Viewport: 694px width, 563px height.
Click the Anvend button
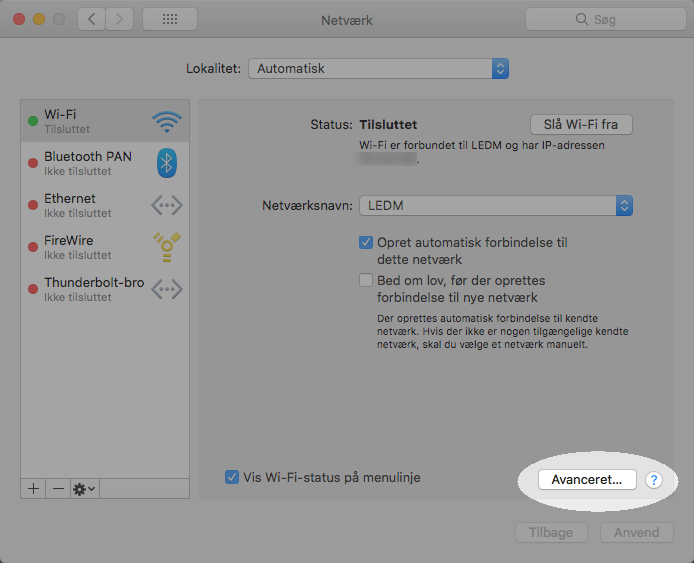pos(637,532)
